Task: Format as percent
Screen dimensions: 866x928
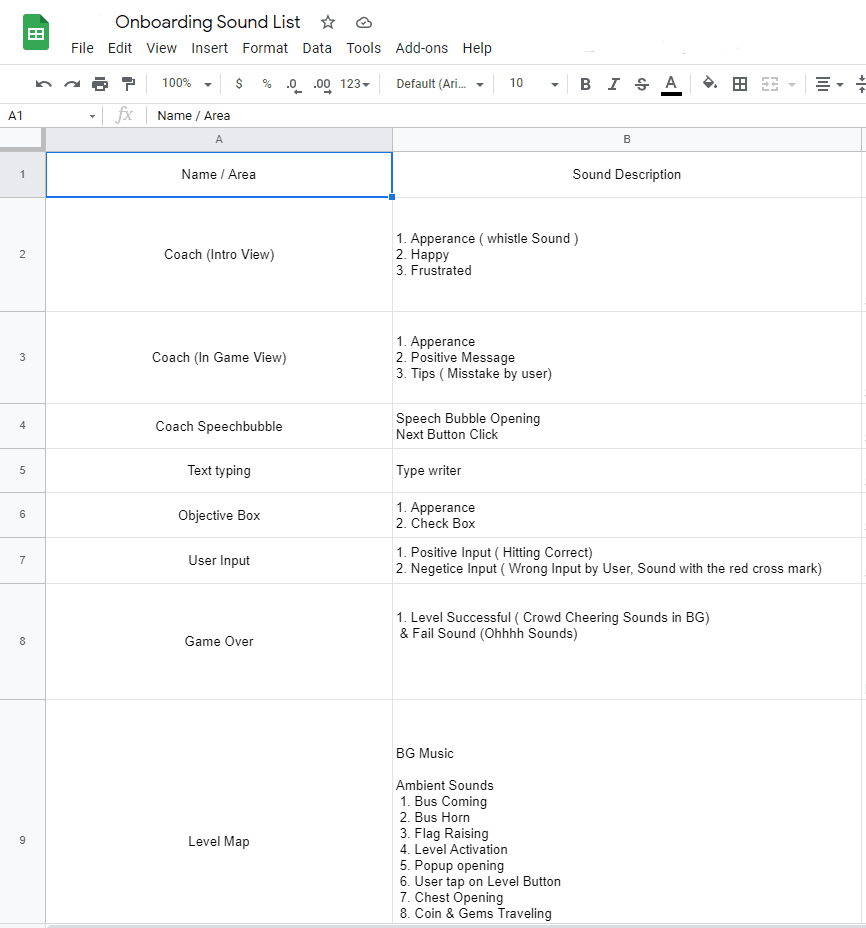Action: tap(267, 84)
